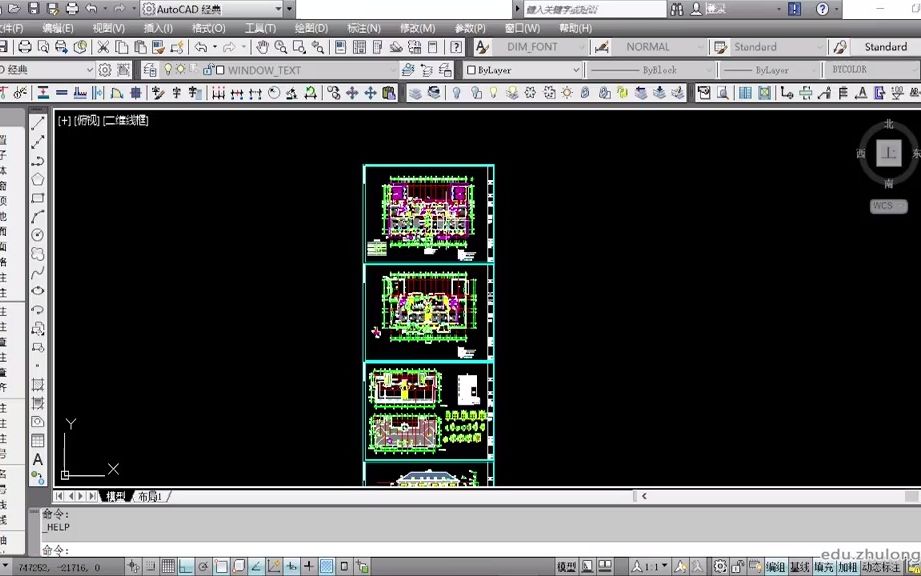Open the Dimension Style icon beside NORMAL
Image resolution: width=921 pixels, height=576 pixels.
click(x=601, y=47)
